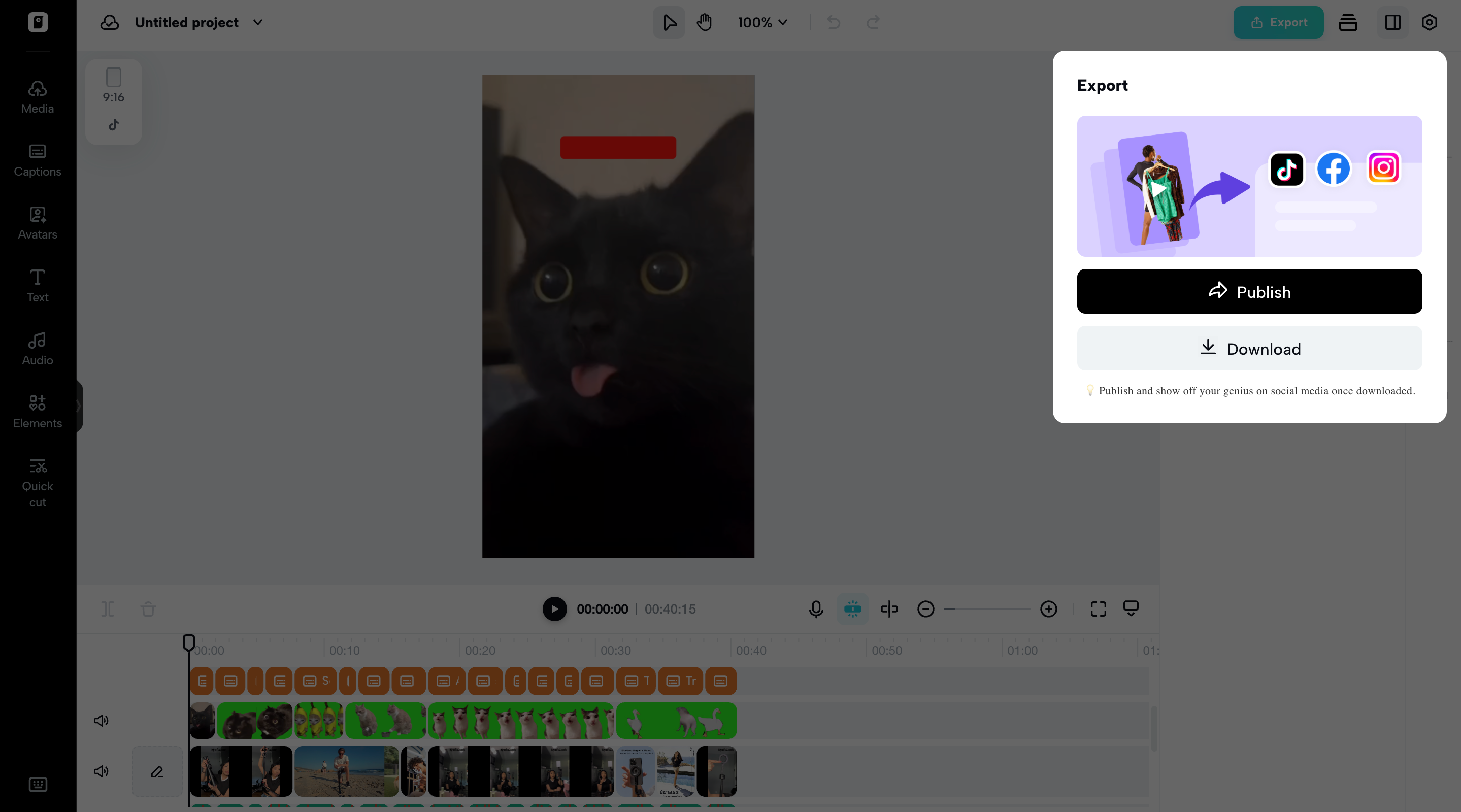Screen dimensions: 1461x812
Task: Click the Download button
Action: [1249, 349]
